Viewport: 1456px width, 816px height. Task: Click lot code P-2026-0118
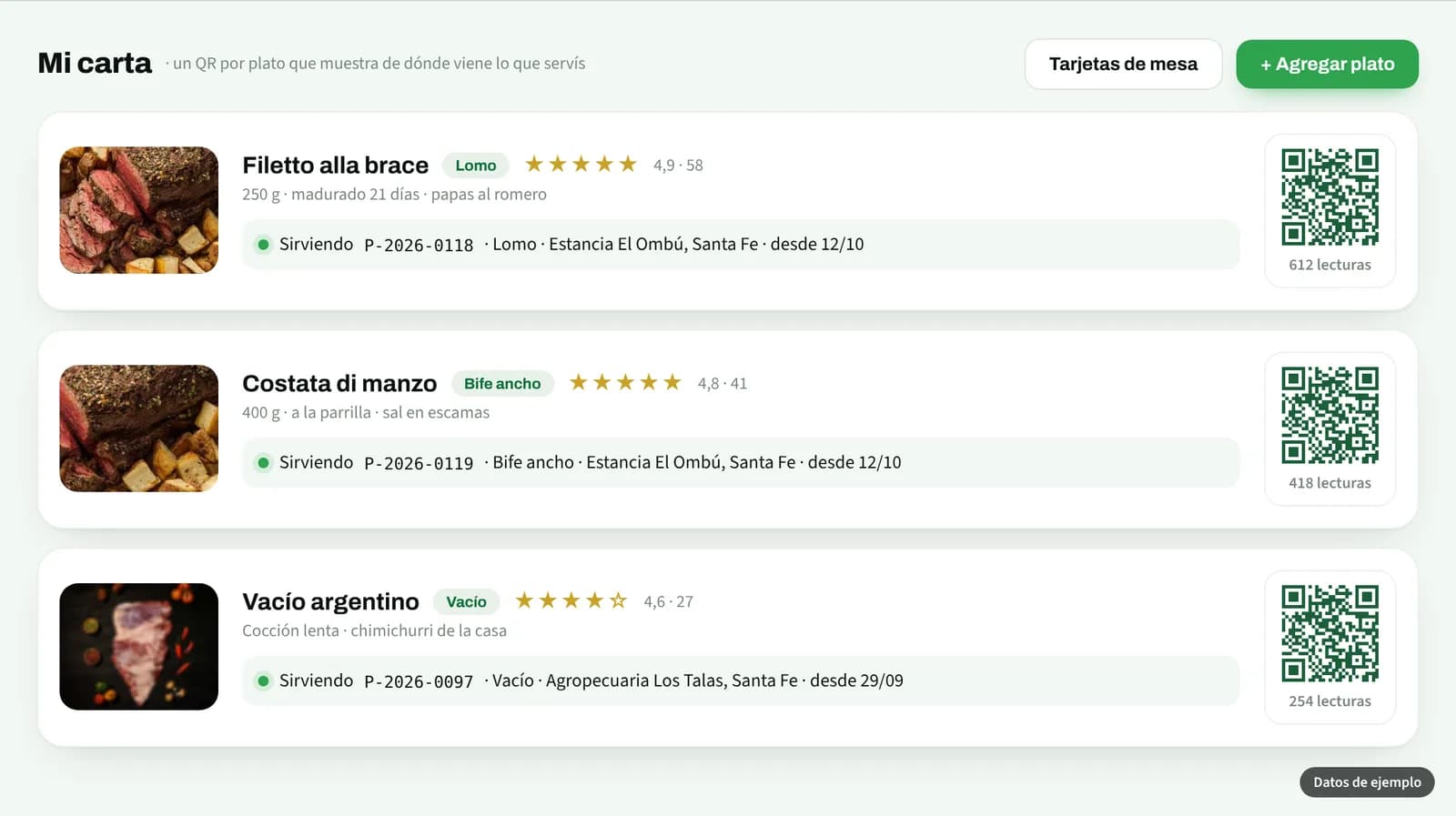click(x=419, y=245)
